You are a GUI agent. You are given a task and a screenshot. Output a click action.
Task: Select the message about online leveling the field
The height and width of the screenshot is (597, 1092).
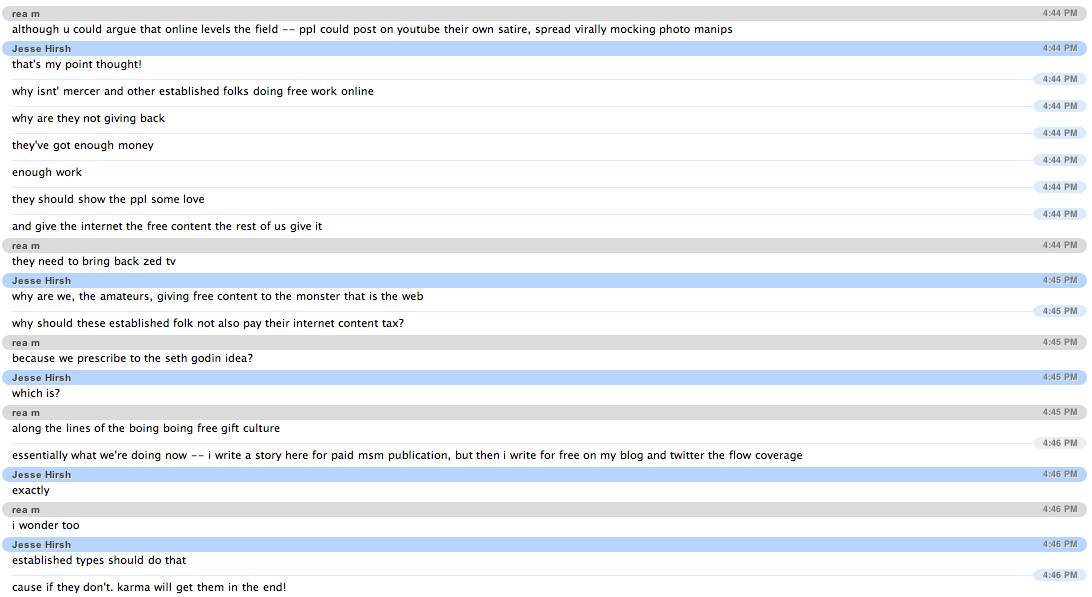click(x=372, y=30)
